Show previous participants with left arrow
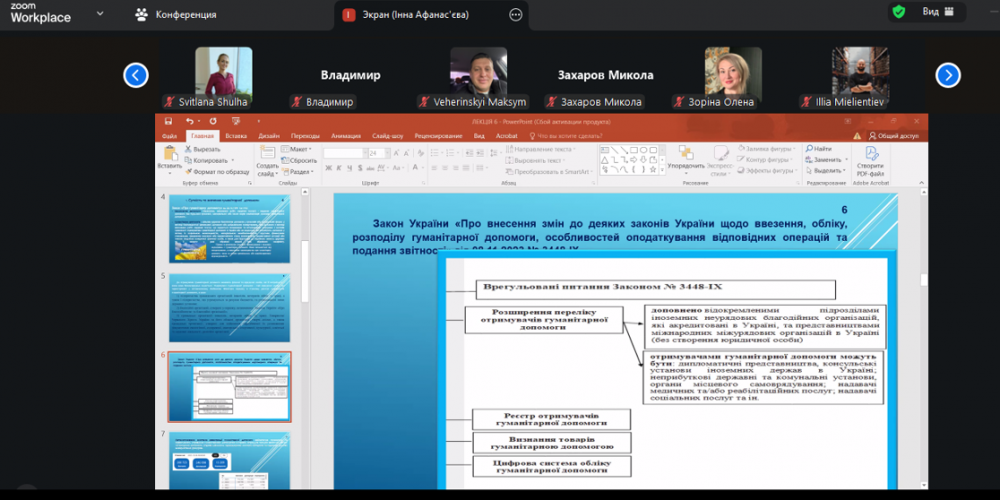 [x=136, y=75]
